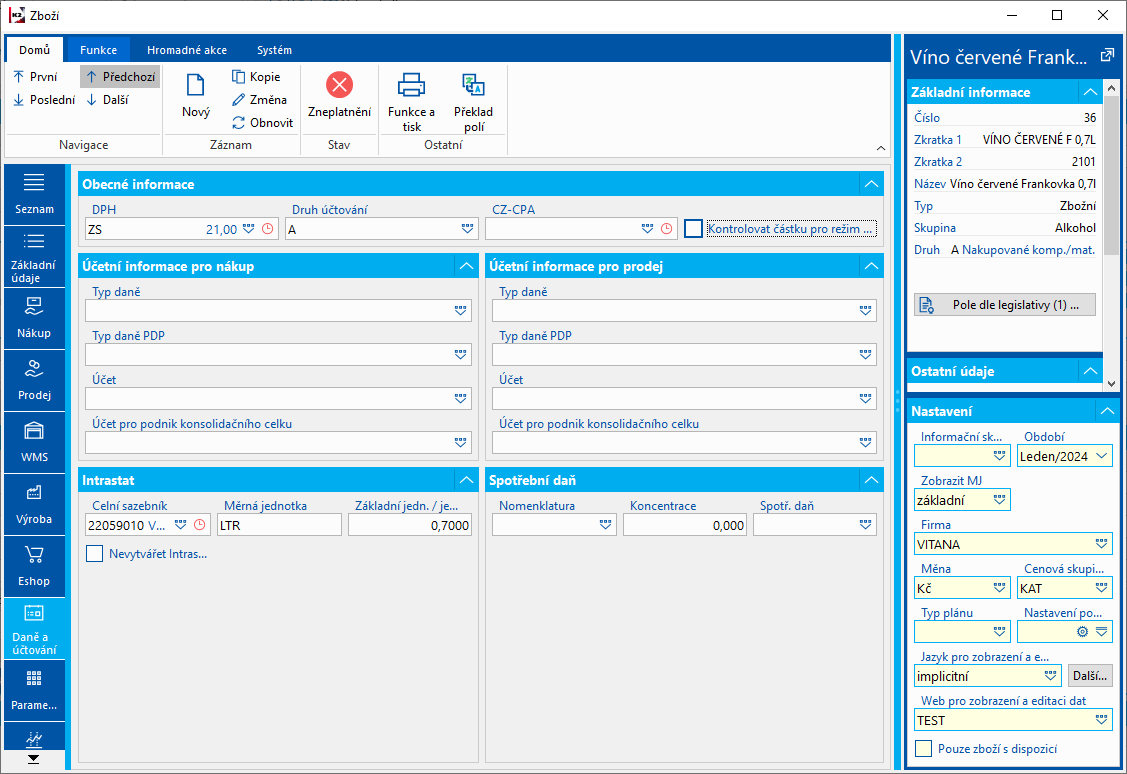This screenshot has height=774, width=1127.
Task: Check Pouze zboží s dispozicí
Action: [x=924, y=748]
